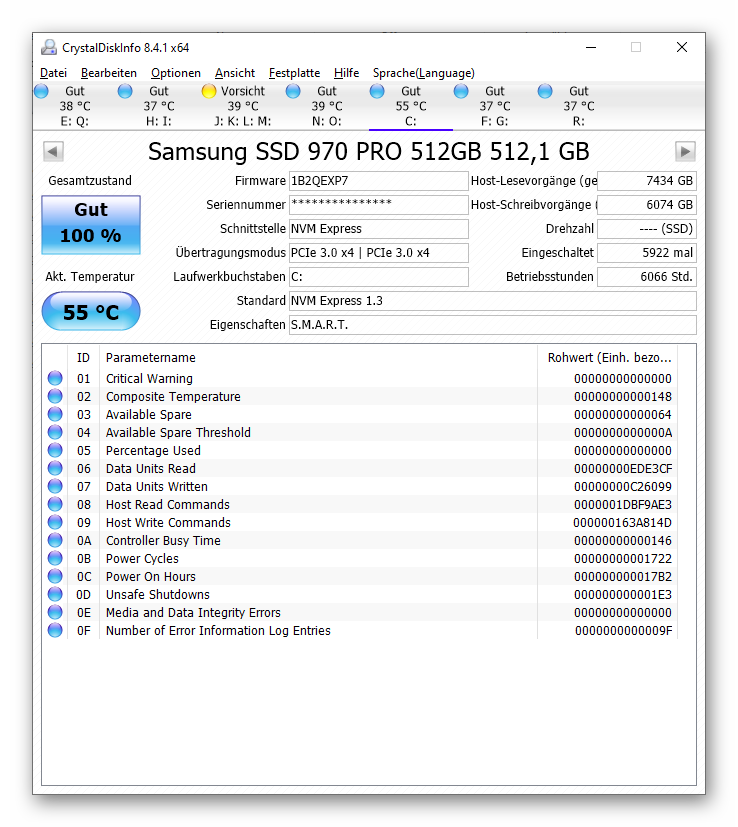Image resolution: width=738 pixels, height=827 pixels.
Task: Click status icon for Available Spare row
Action: click(x=55, y=414)
